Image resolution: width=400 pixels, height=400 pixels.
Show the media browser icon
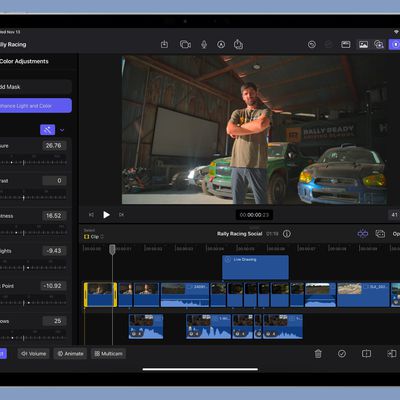[x=346, y=44]
